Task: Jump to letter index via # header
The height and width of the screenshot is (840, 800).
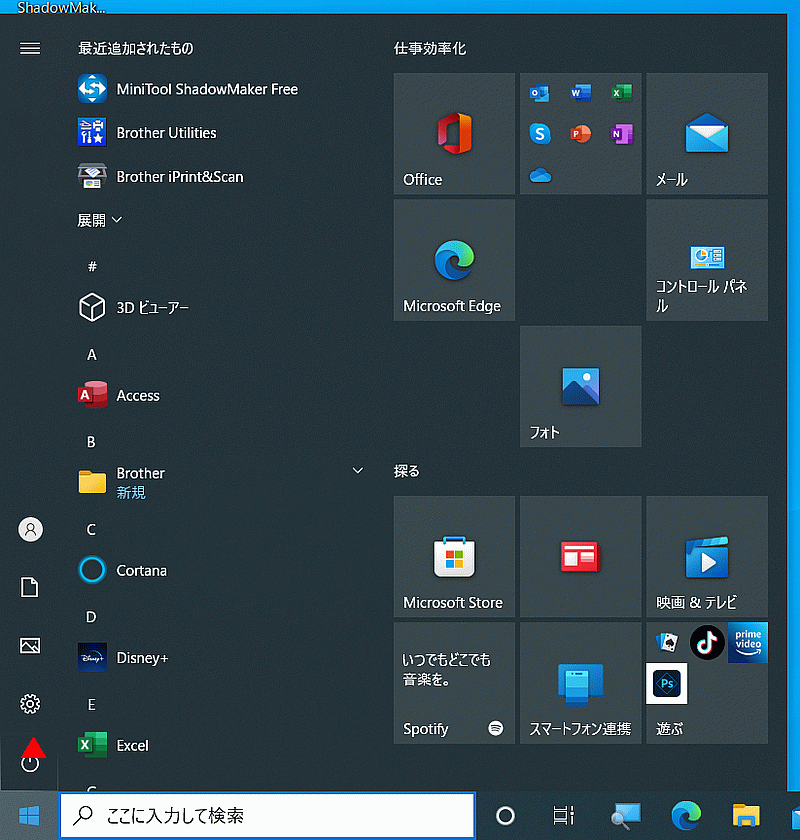Action: pyautogui.click(x=92, y=266)
